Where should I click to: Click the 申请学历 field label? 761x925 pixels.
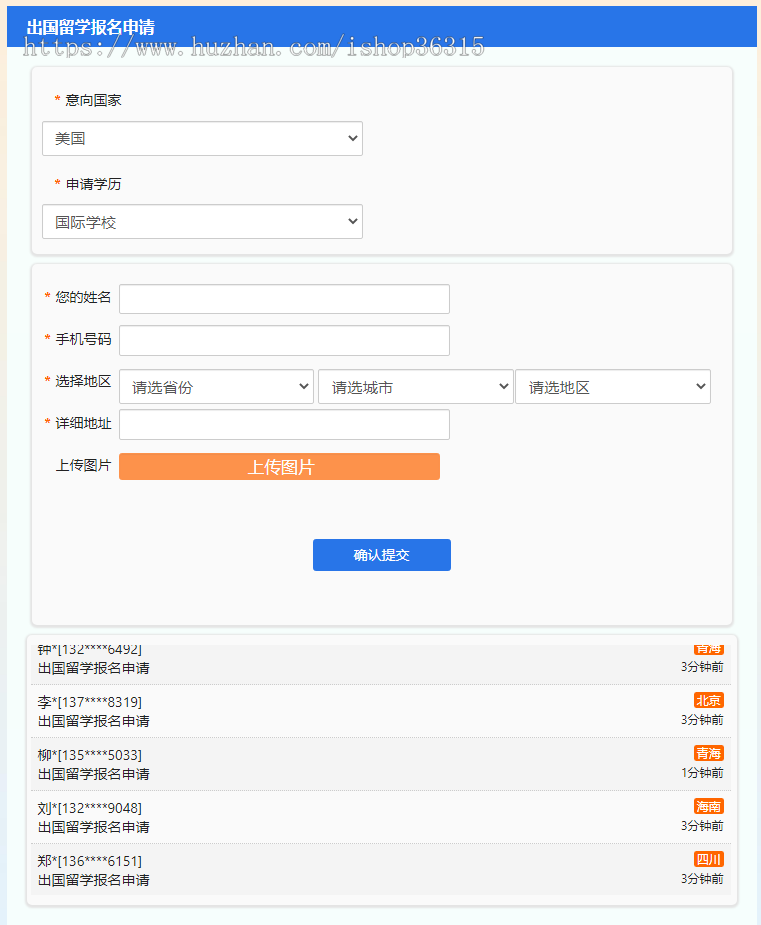[93, 184]
